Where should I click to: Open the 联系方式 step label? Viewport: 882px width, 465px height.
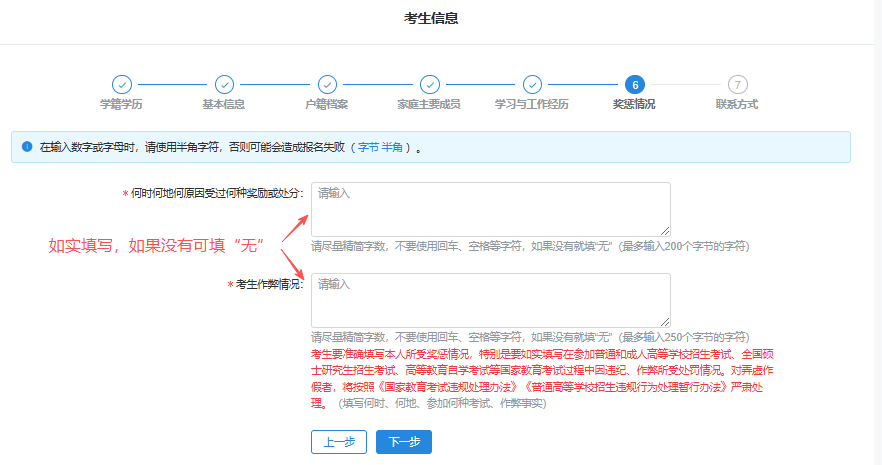pyautogui.click(x=737, y=104)
